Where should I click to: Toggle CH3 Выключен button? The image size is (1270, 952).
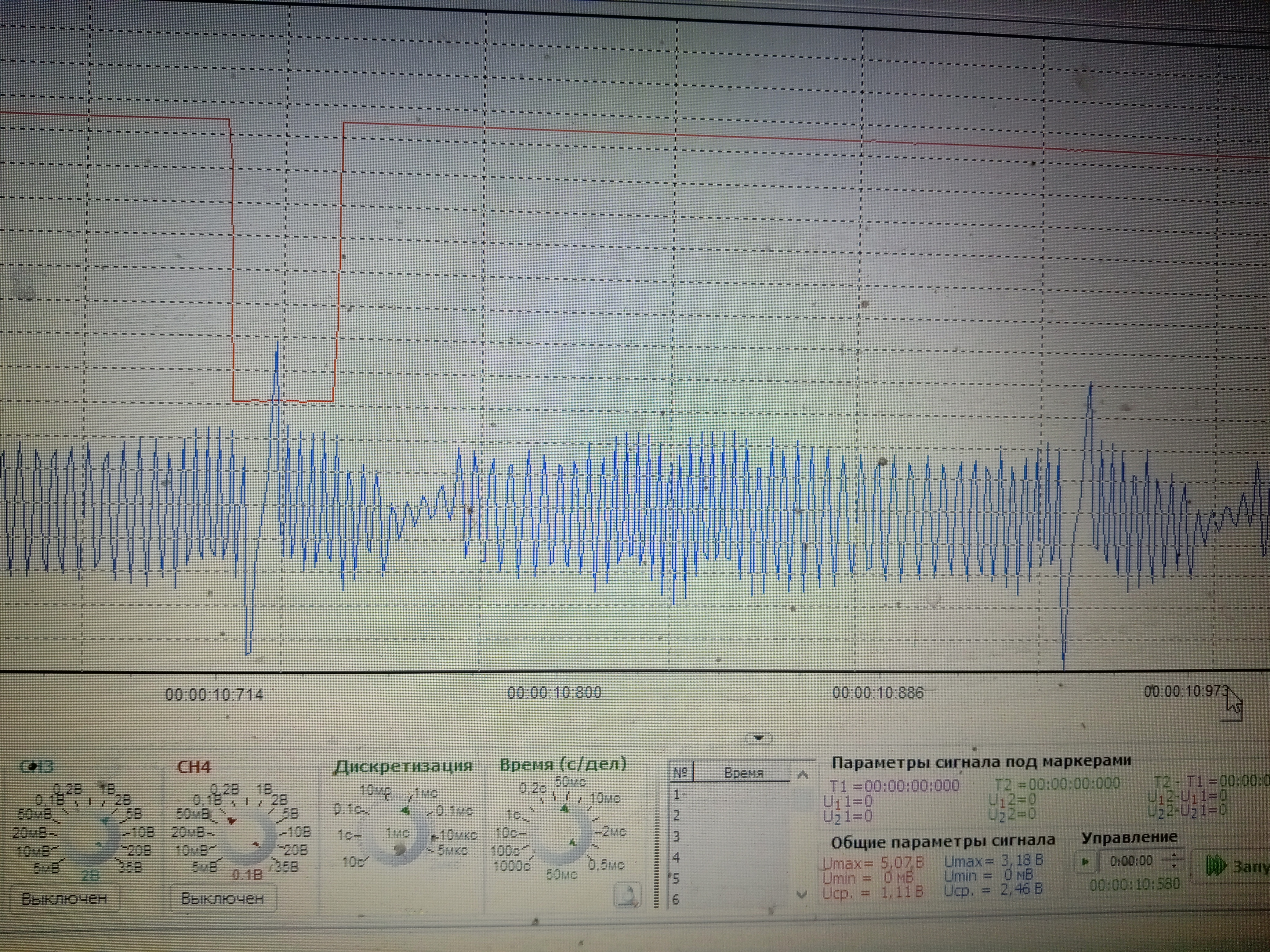tap(64, 898)
